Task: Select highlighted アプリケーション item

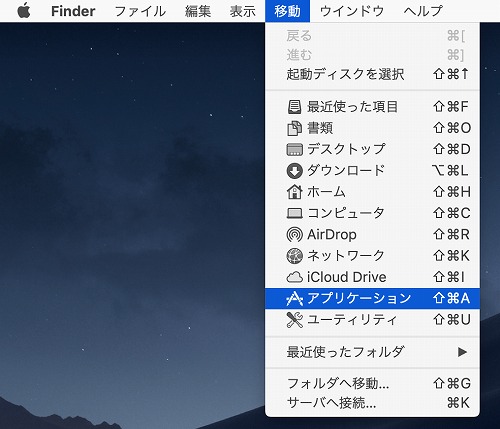Action: (x=372, y=298)
